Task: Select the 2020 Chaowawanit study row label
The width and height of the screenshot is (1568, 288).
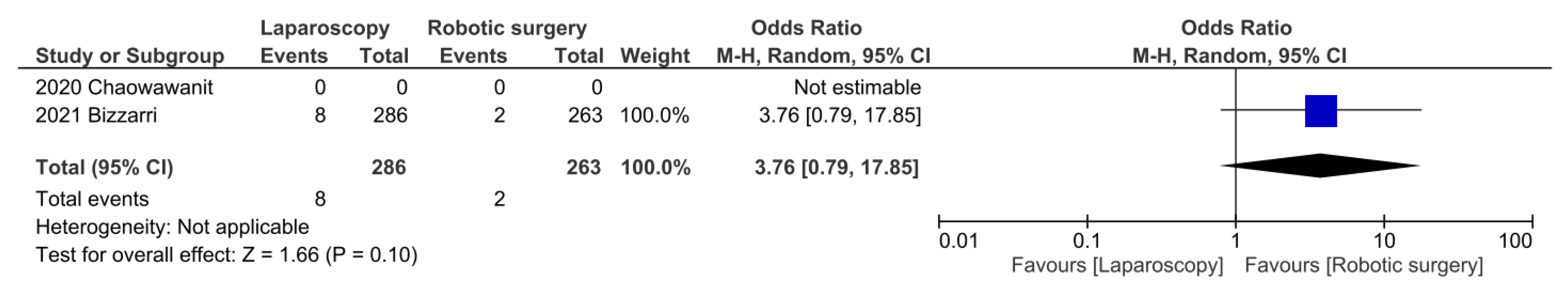Action: point(124,88)
